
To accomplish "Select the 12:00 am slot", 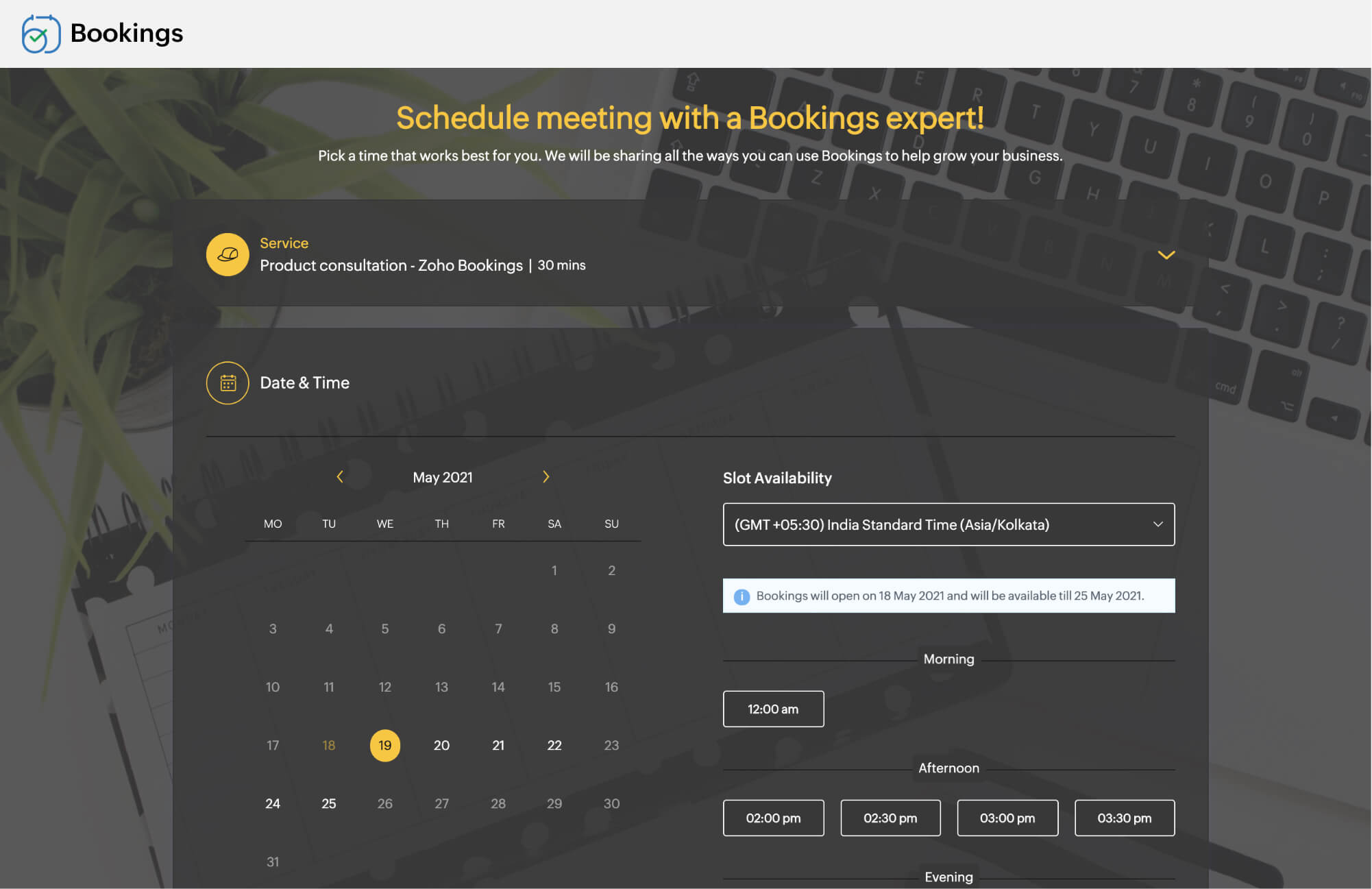I will pos(773,709).
